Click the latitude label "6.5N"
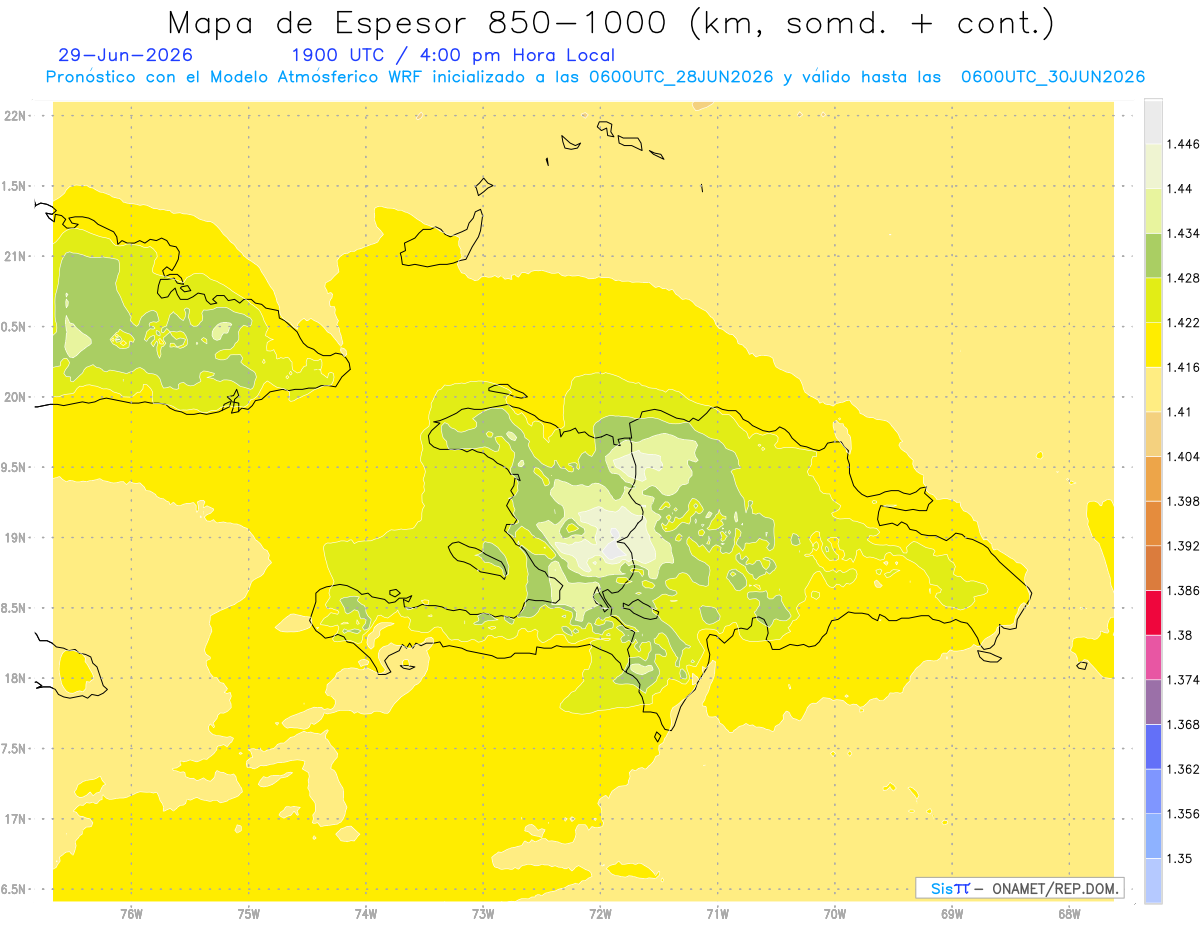1200x927 pixels. point(15,890)
